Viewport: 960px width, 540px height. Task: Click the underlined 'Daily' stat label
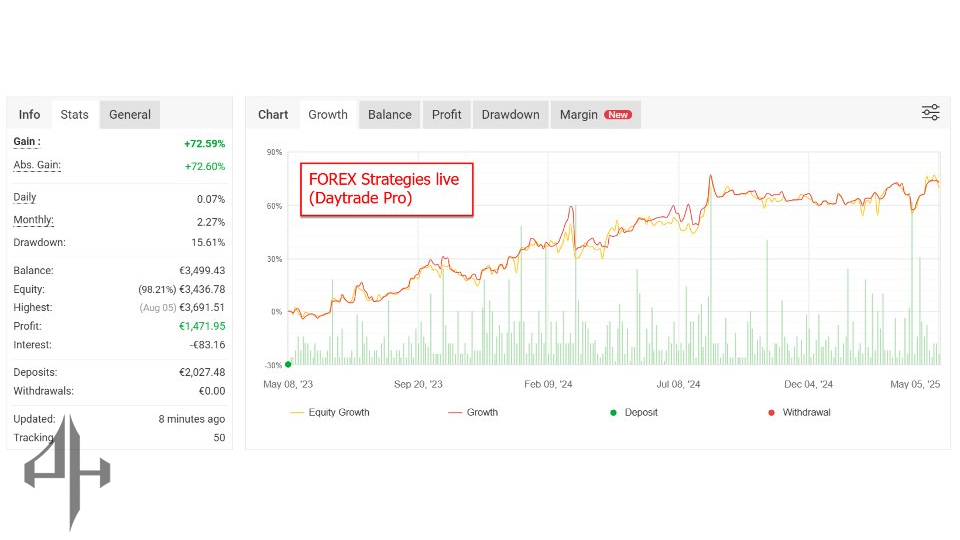pos(25,197)
